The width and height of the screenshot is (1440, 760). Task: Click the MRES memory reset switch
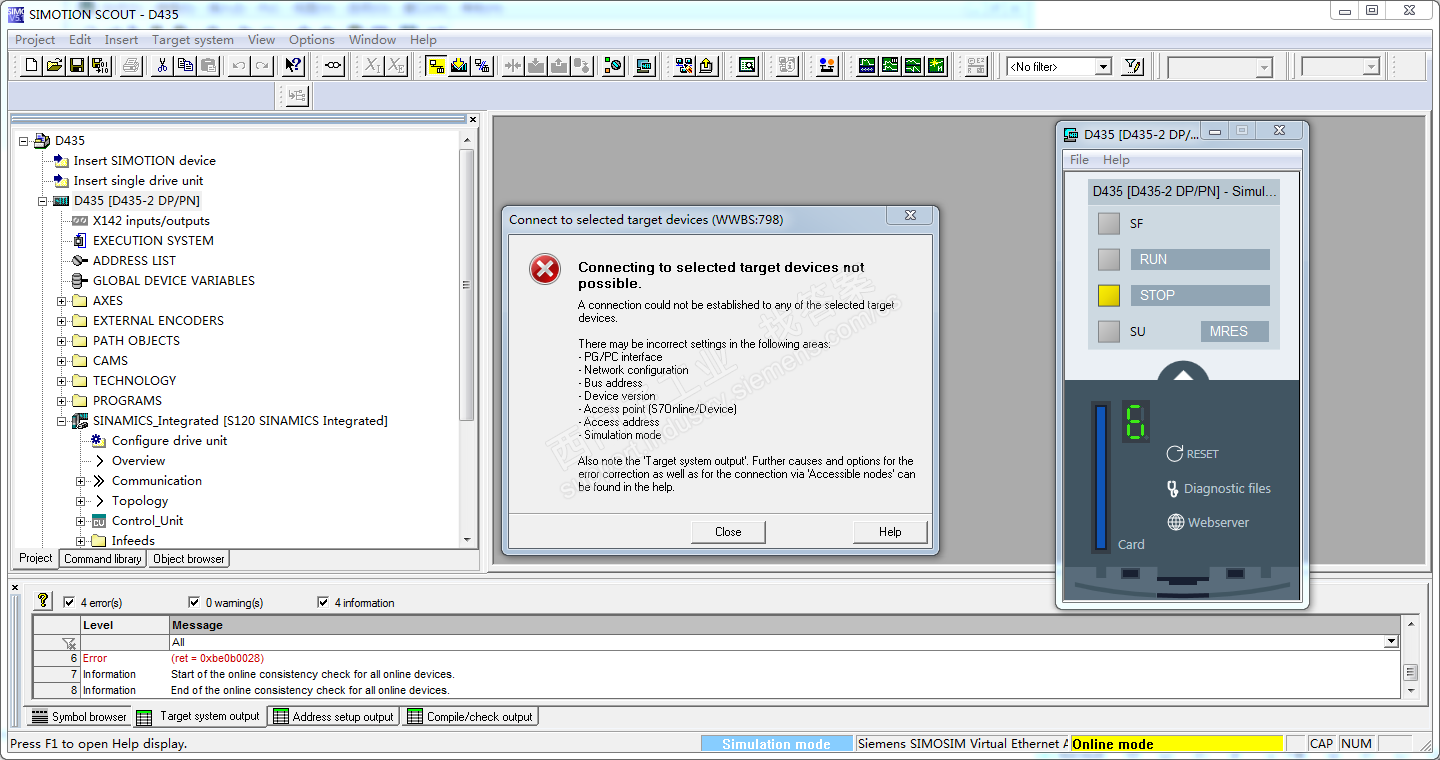click(x=1234, y=331)
